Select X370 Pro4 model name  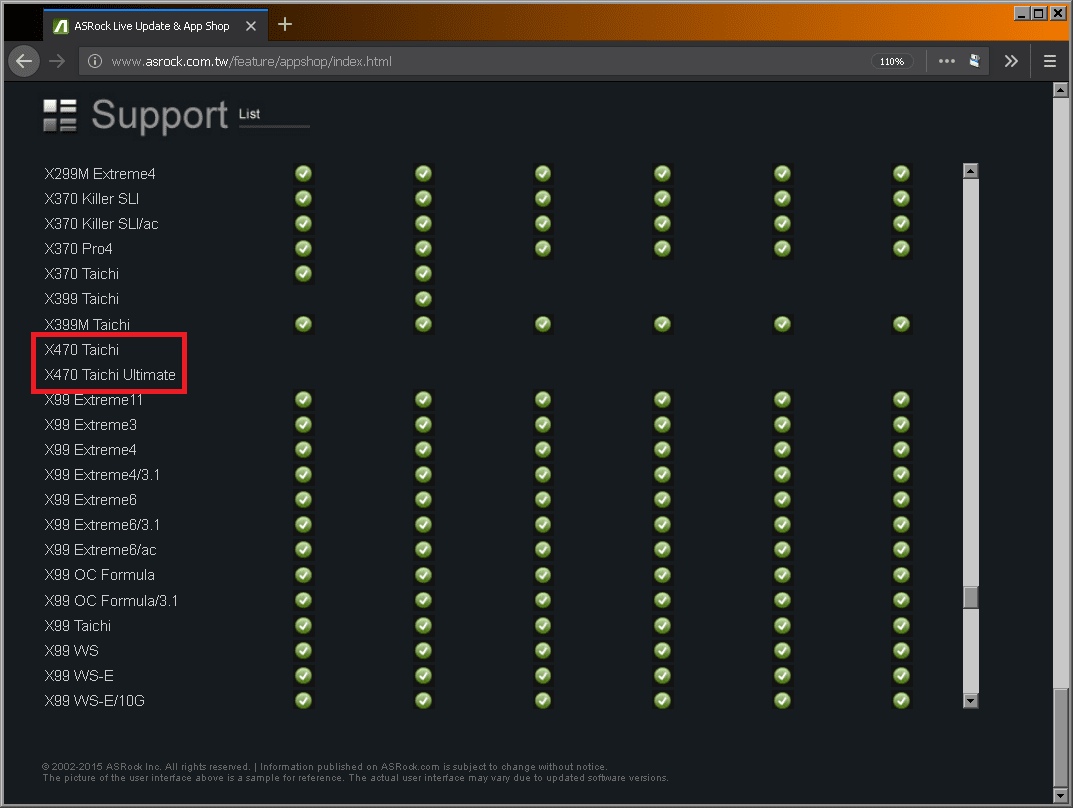point(78,249)
